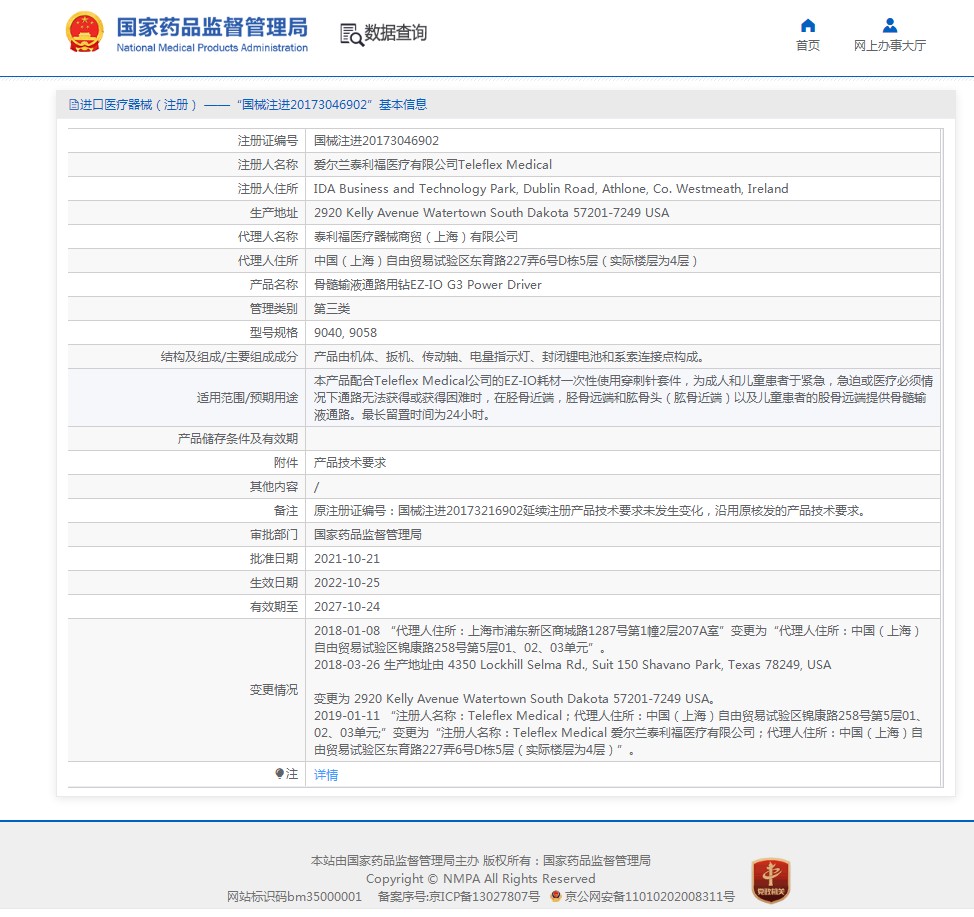This screenshot has width=974, height=917.
Task: Select the 2018-01-08 change record entry
Action: (x=617, y=639)
